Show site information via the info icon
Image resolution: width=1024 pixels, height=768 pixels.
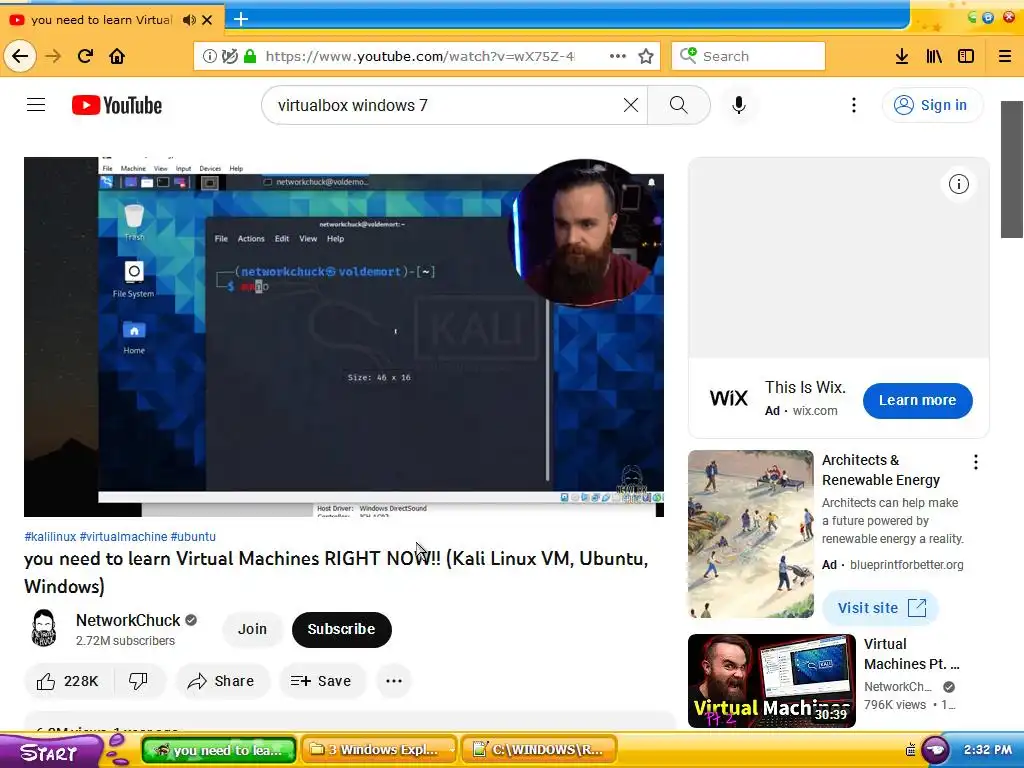tap(210, 56)
